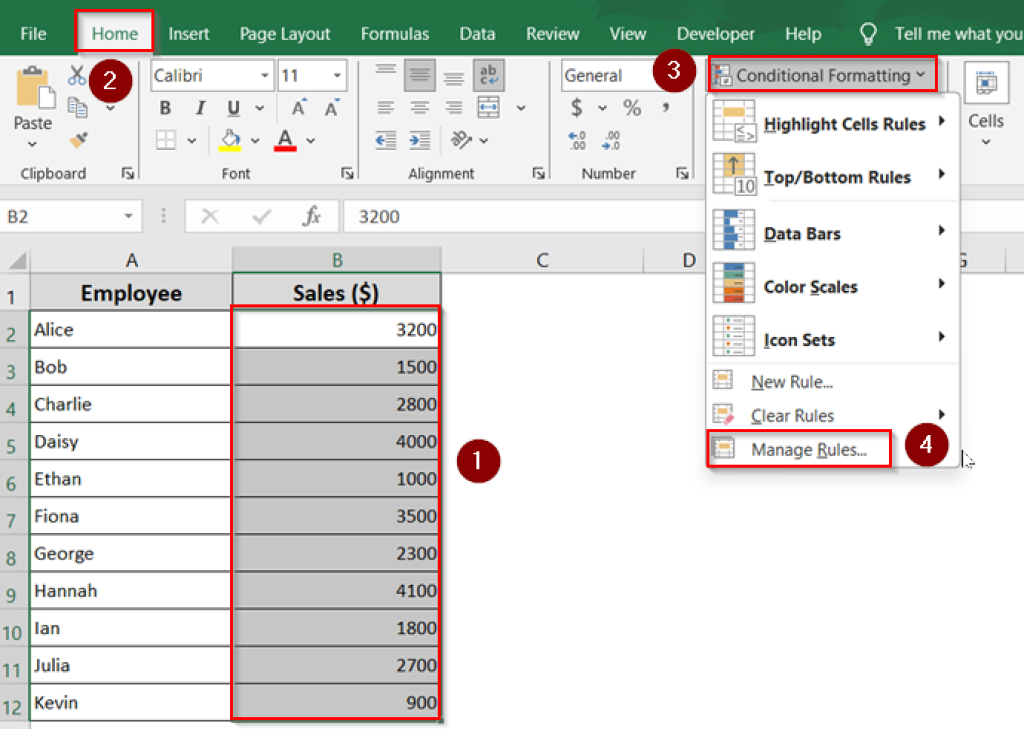Toggle Italic formatting
This screenshot has width=1024, height=729.
200,108
